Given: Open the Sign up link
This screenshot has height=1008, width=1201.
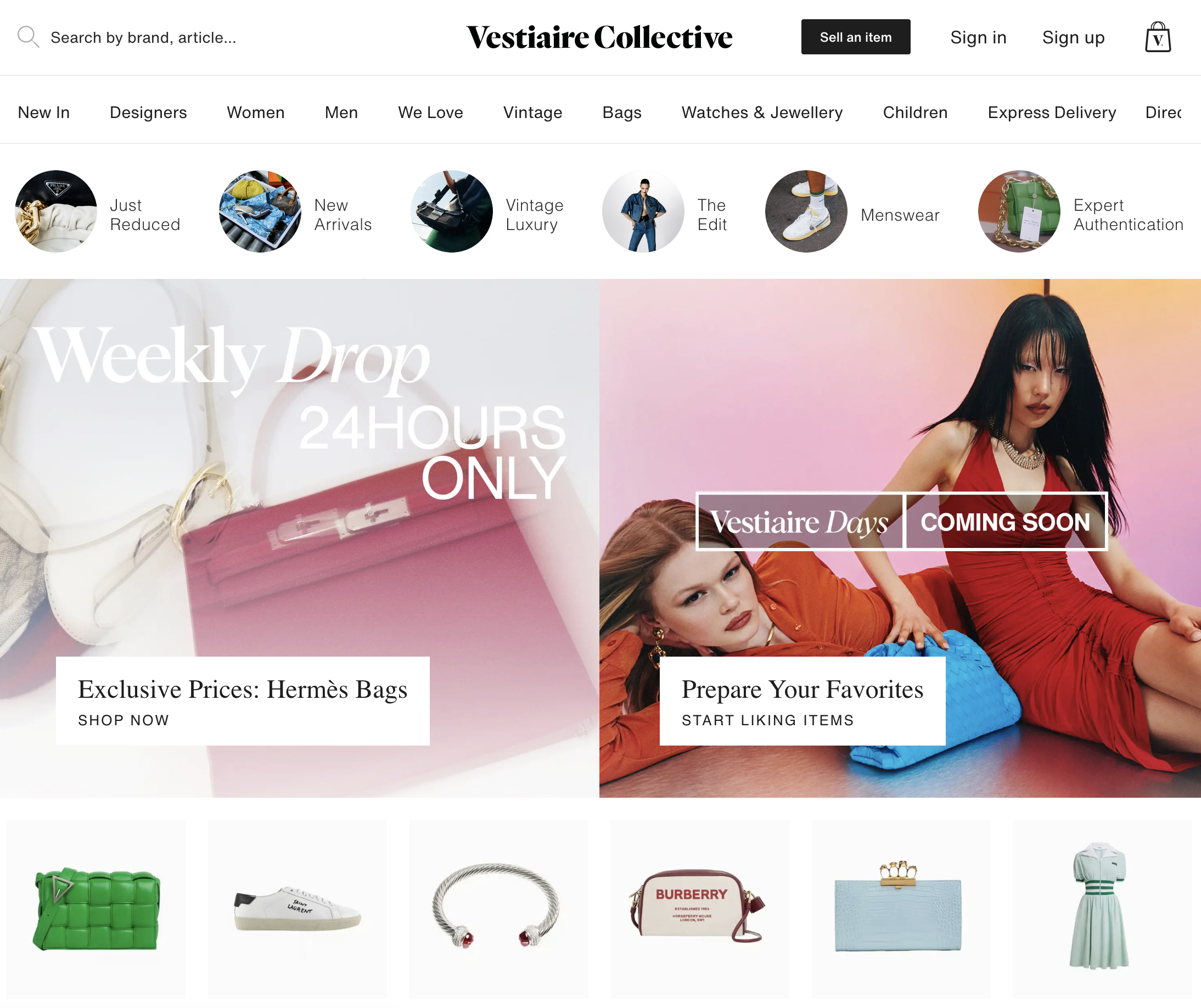Looking at the screenshot, I should (x=1073, y=37).
